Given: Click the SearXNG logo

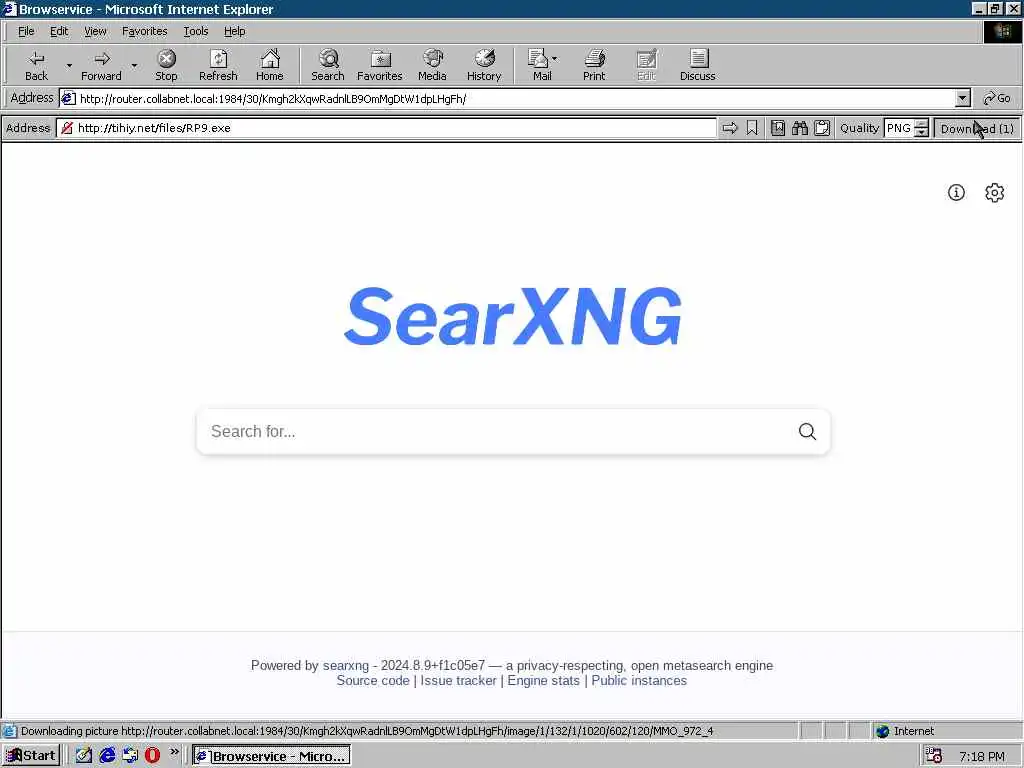Looking at the screenshot, I should 513,317.
